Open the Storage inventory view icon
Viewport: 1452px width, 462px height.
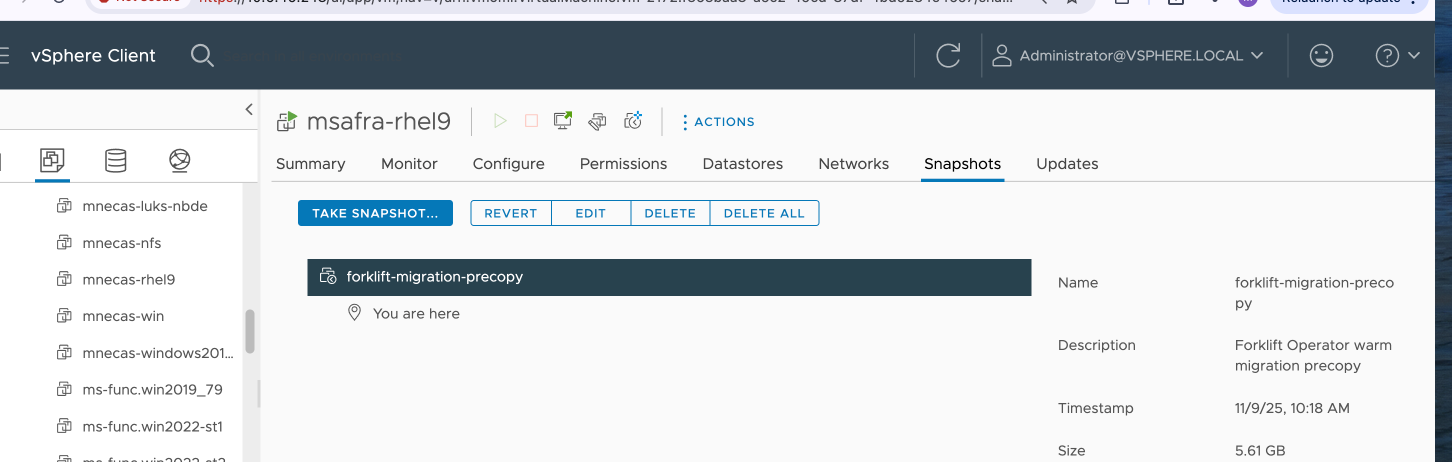[116, 160]
